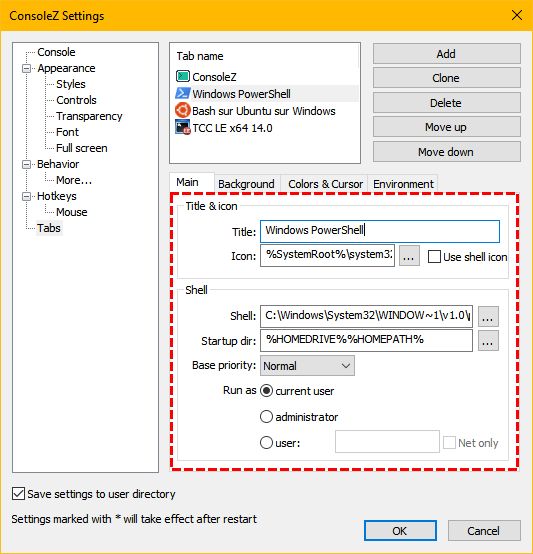Image resolution: width=533 pixels, height=554 pixels.
Task: Click the Windows PowerShell icon in tab list
Action: tap(183, 93)
